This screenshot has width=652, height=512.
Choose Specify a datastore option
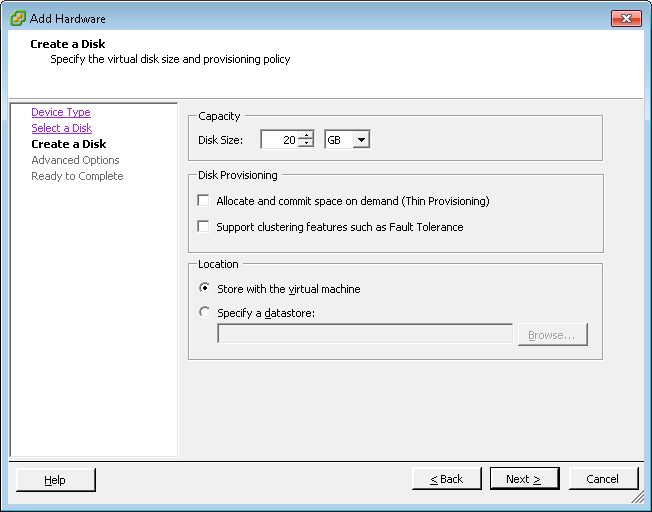point(205,313)
